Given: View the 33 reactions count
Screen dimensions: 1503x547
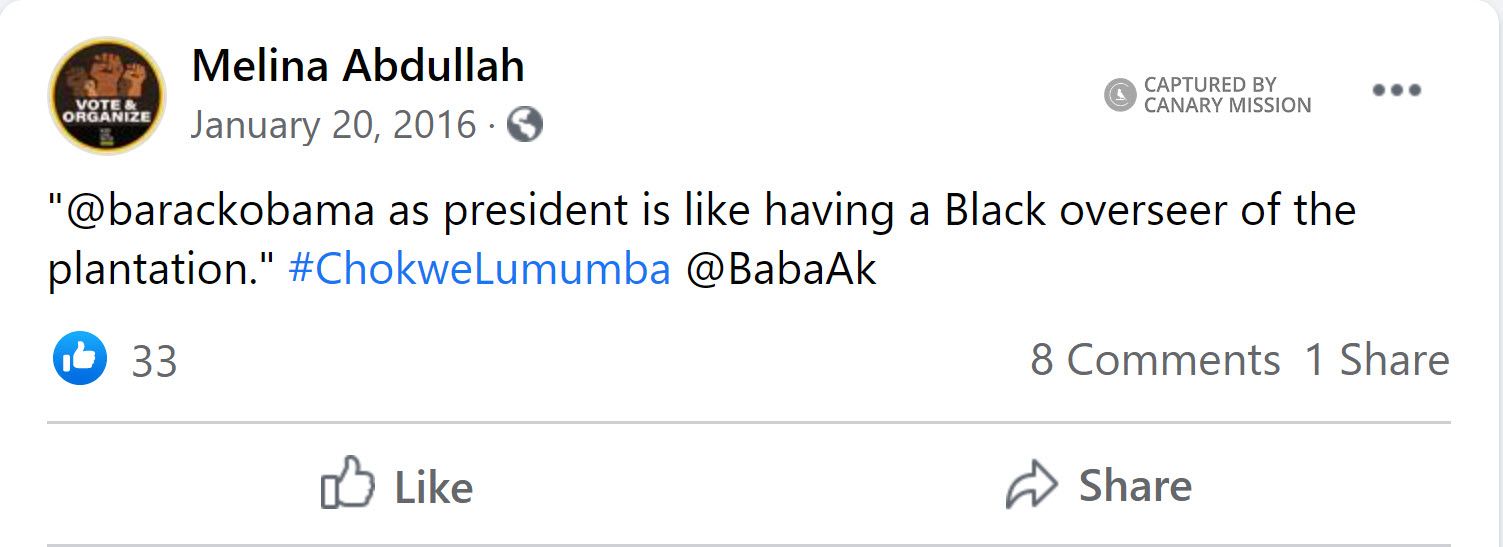Looking at the screenshot, I should coord(154,361).
